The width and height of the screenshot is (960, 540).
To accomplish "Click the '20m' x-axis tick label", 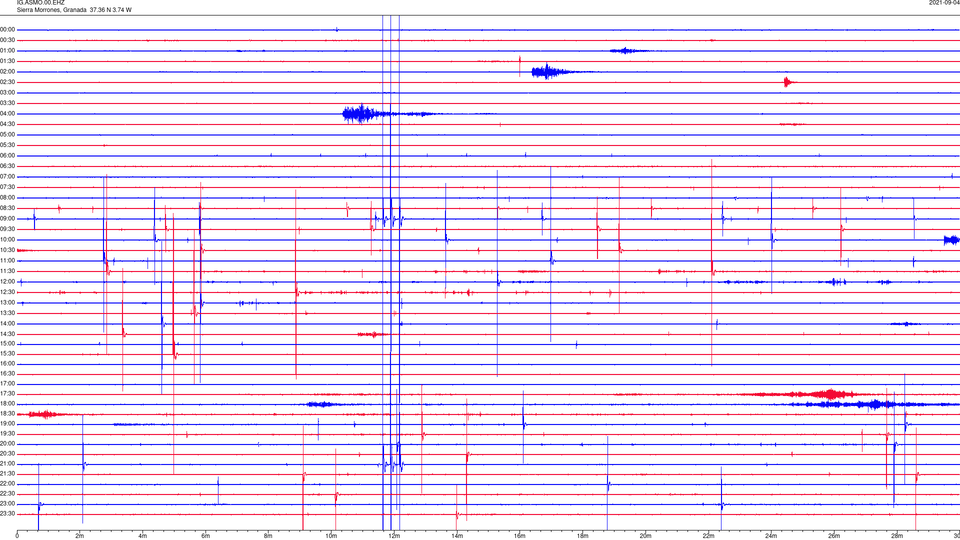I will [645, 536].
